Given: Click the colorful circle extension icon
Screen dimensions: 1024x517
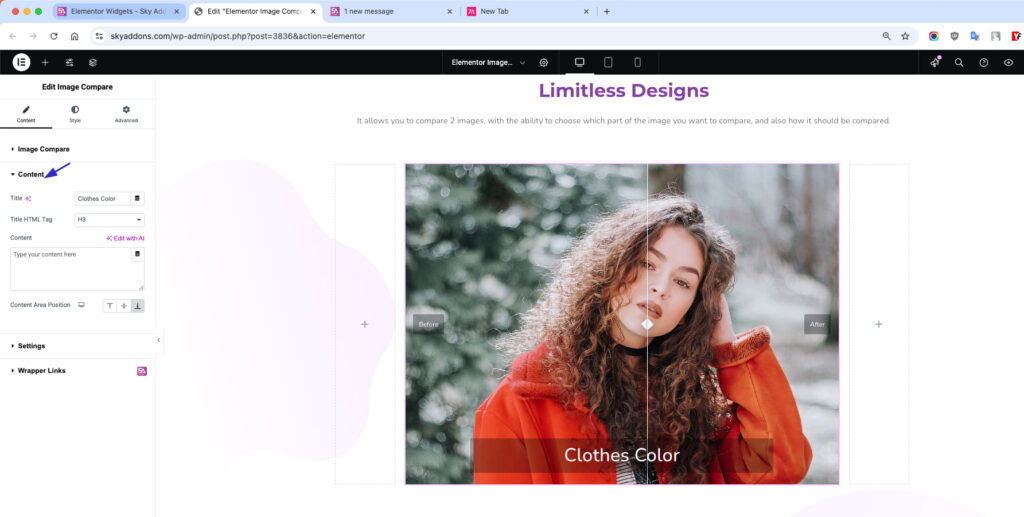Looking at the screenshot, I should pos(934,37).
